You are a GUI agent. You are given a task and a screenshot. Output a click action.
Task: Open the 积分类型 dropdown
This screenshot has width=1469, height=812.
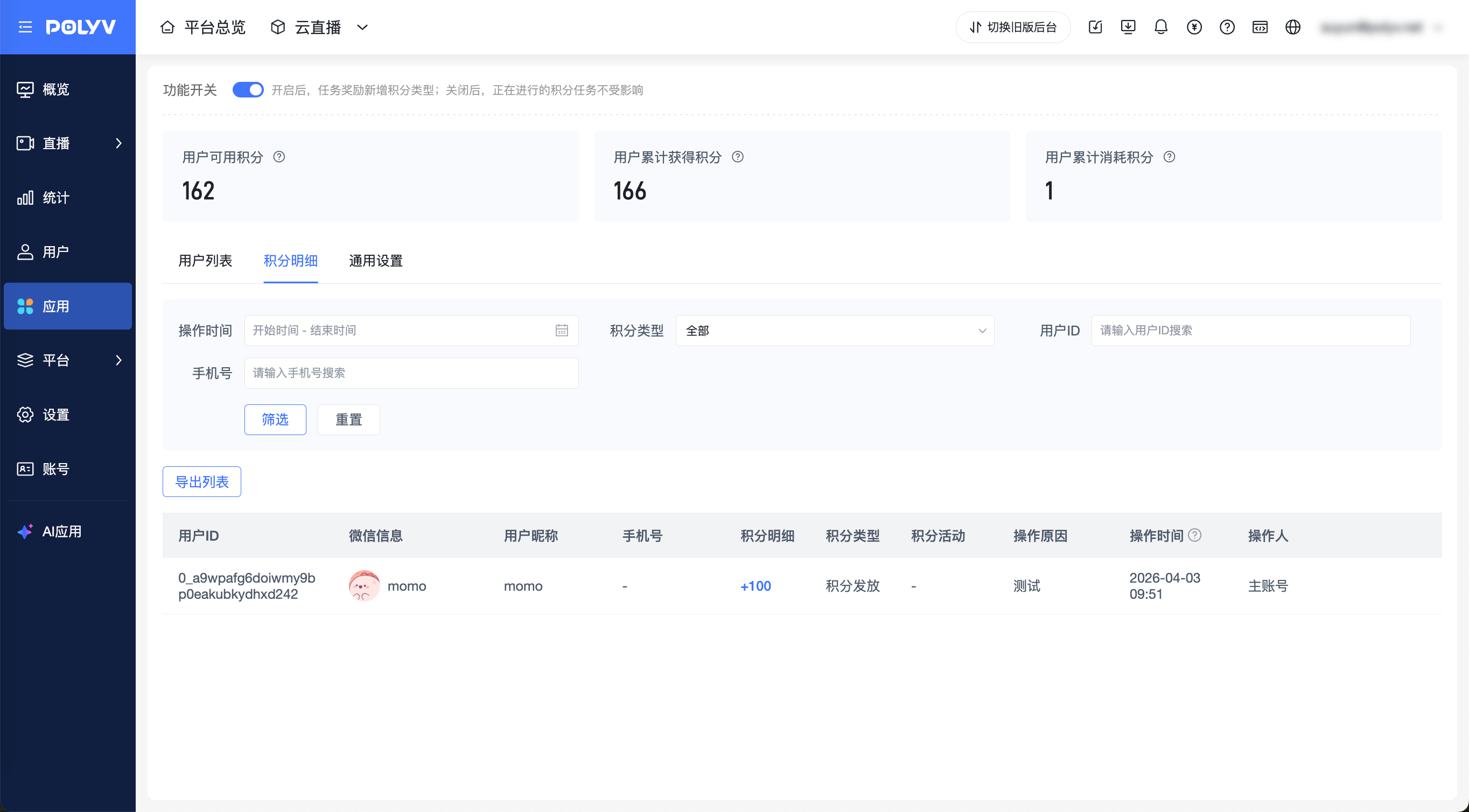click(835, 330)
